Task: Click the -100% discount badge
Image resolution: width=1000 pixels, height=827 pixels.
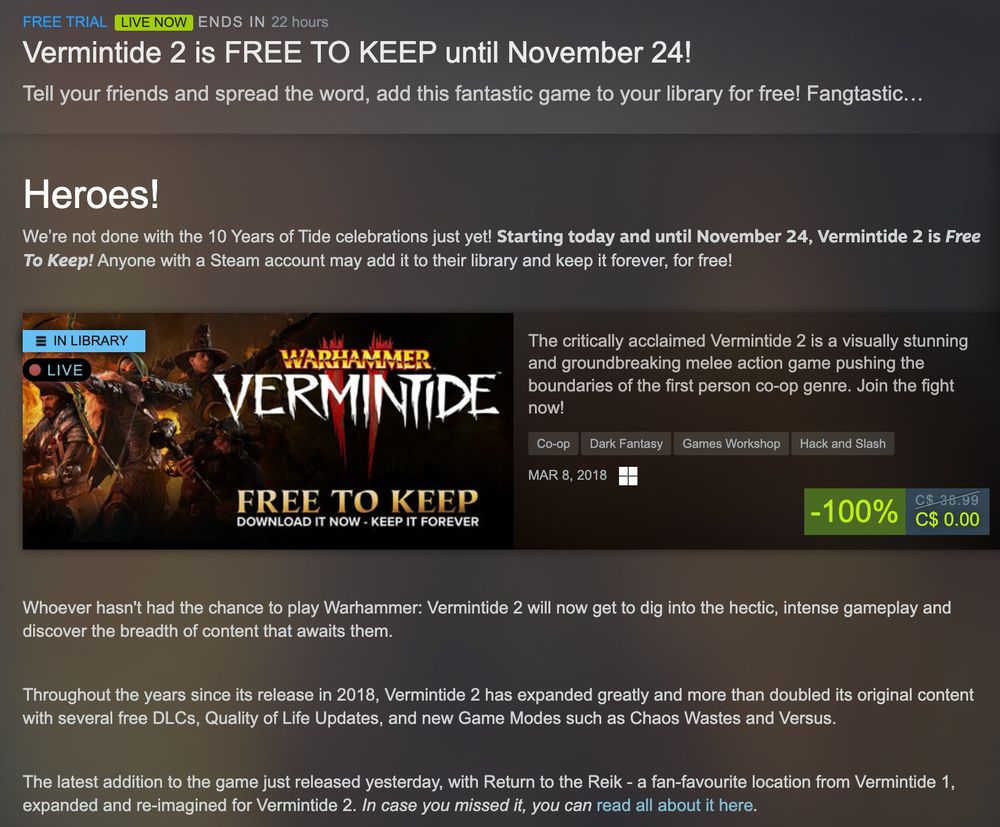Action: coord(854,511)
